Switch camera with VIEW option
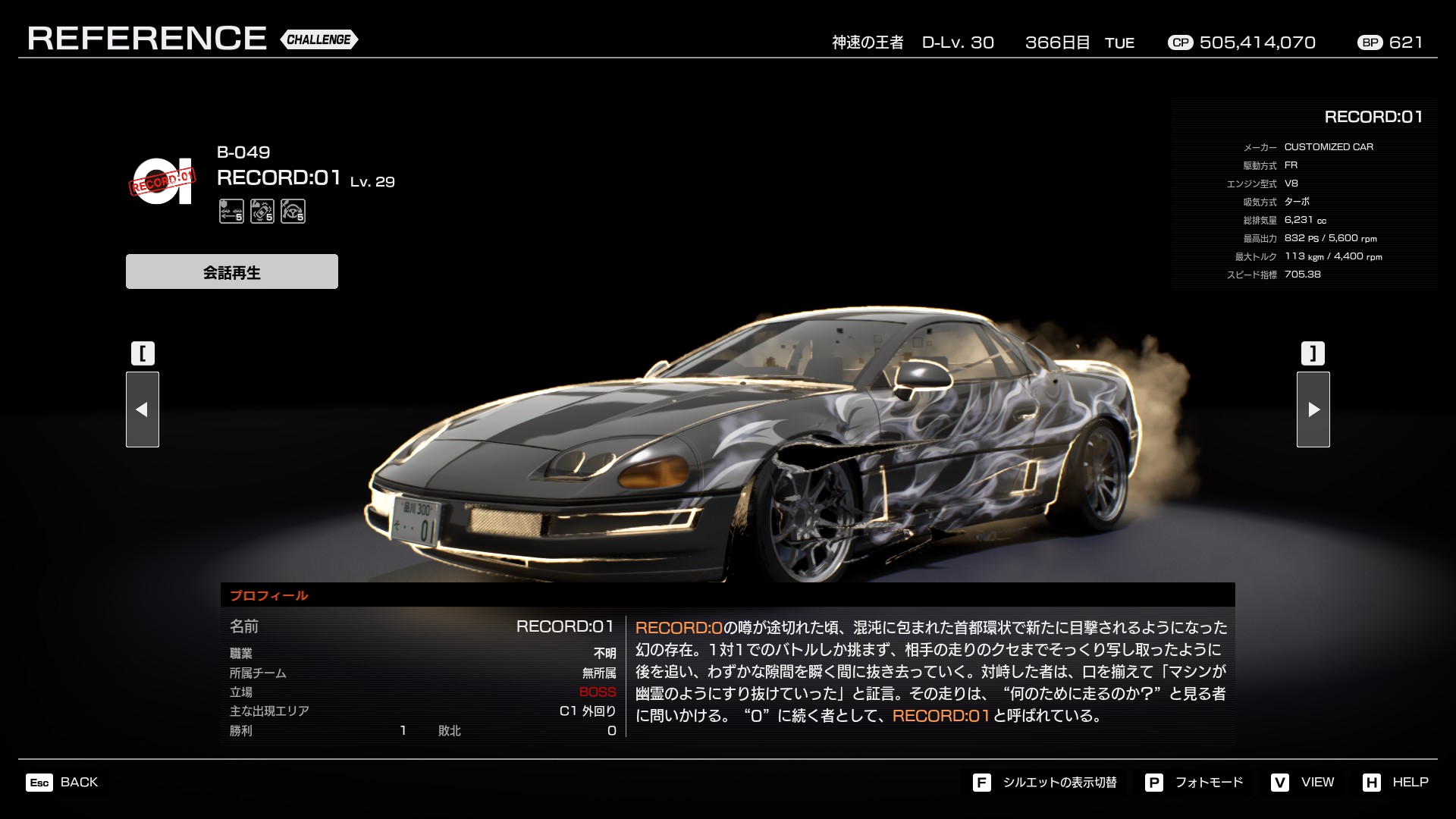This screenshot has height=819, width=1456. pyautogui.click(x=1303, y=782)
